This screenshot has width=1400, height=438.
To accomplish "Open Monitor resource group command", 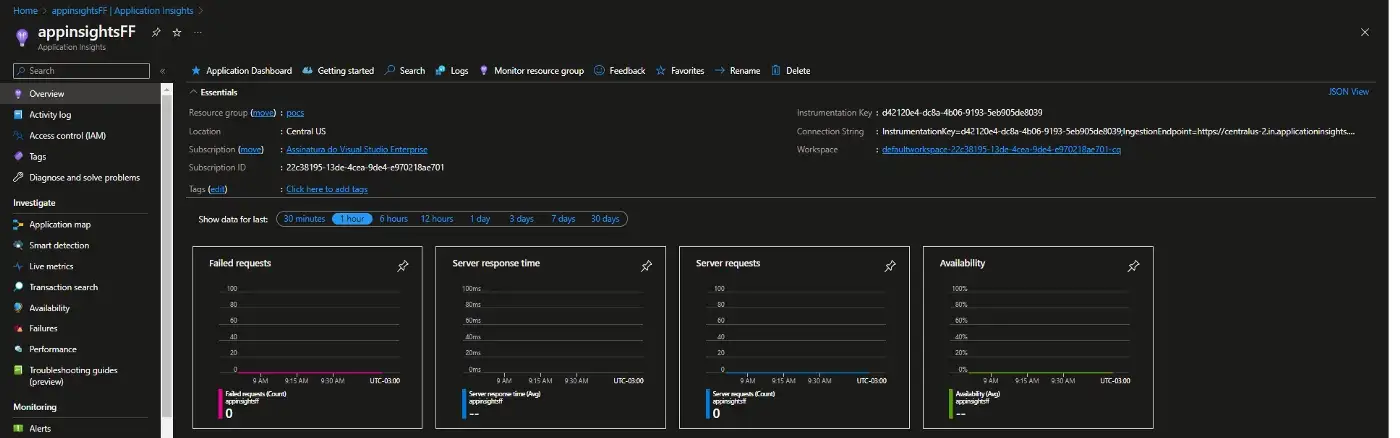I will coord(531,71).
